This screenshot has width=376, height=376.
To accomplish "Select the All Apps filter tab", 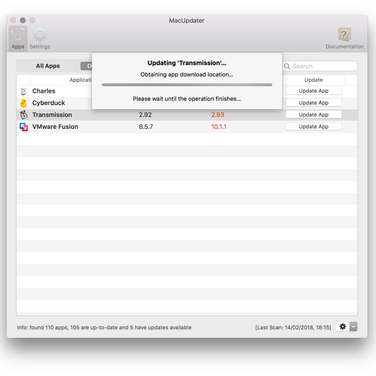I will (48, 66).
